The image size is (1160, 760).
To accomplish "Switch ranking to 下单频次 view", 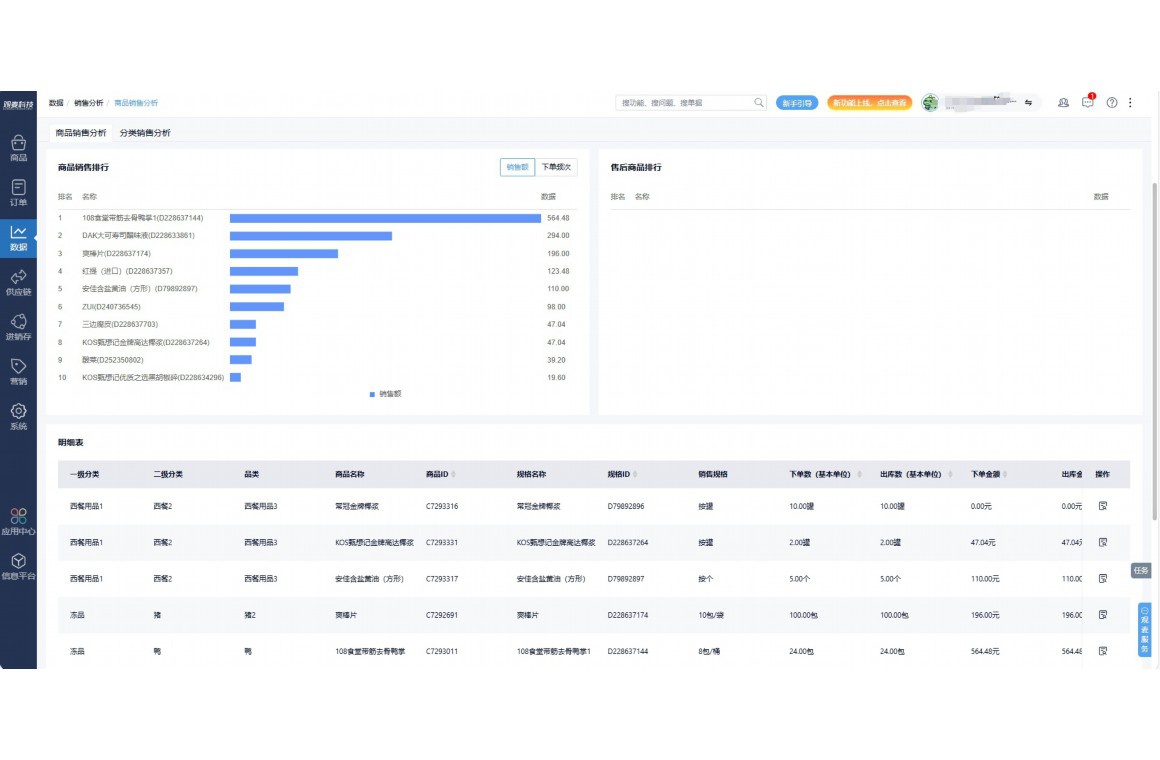I will [555, 167].
